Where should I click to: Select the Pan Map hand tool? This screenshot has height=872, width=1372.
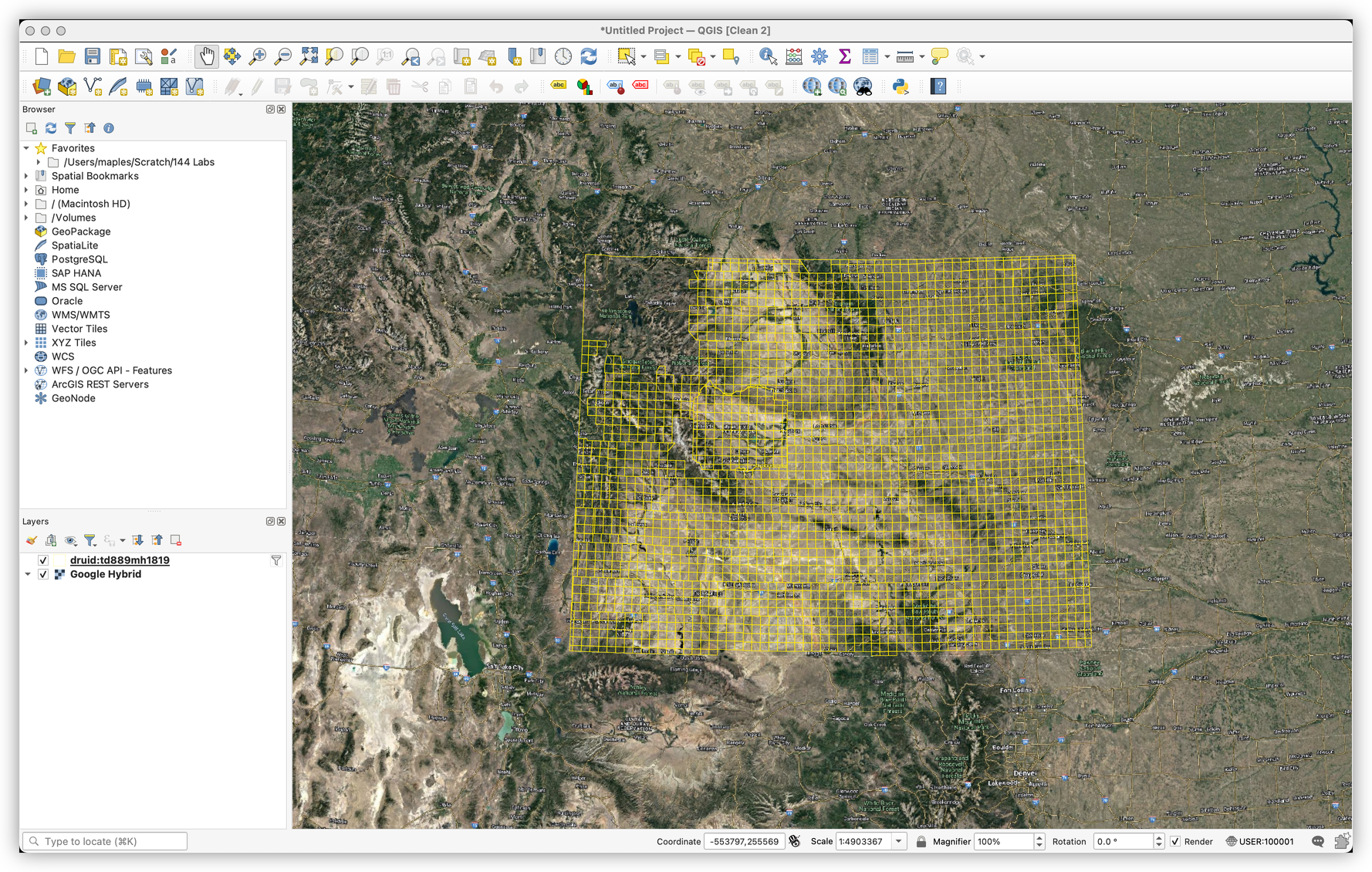pyautogui.click(x=206, y=56)
